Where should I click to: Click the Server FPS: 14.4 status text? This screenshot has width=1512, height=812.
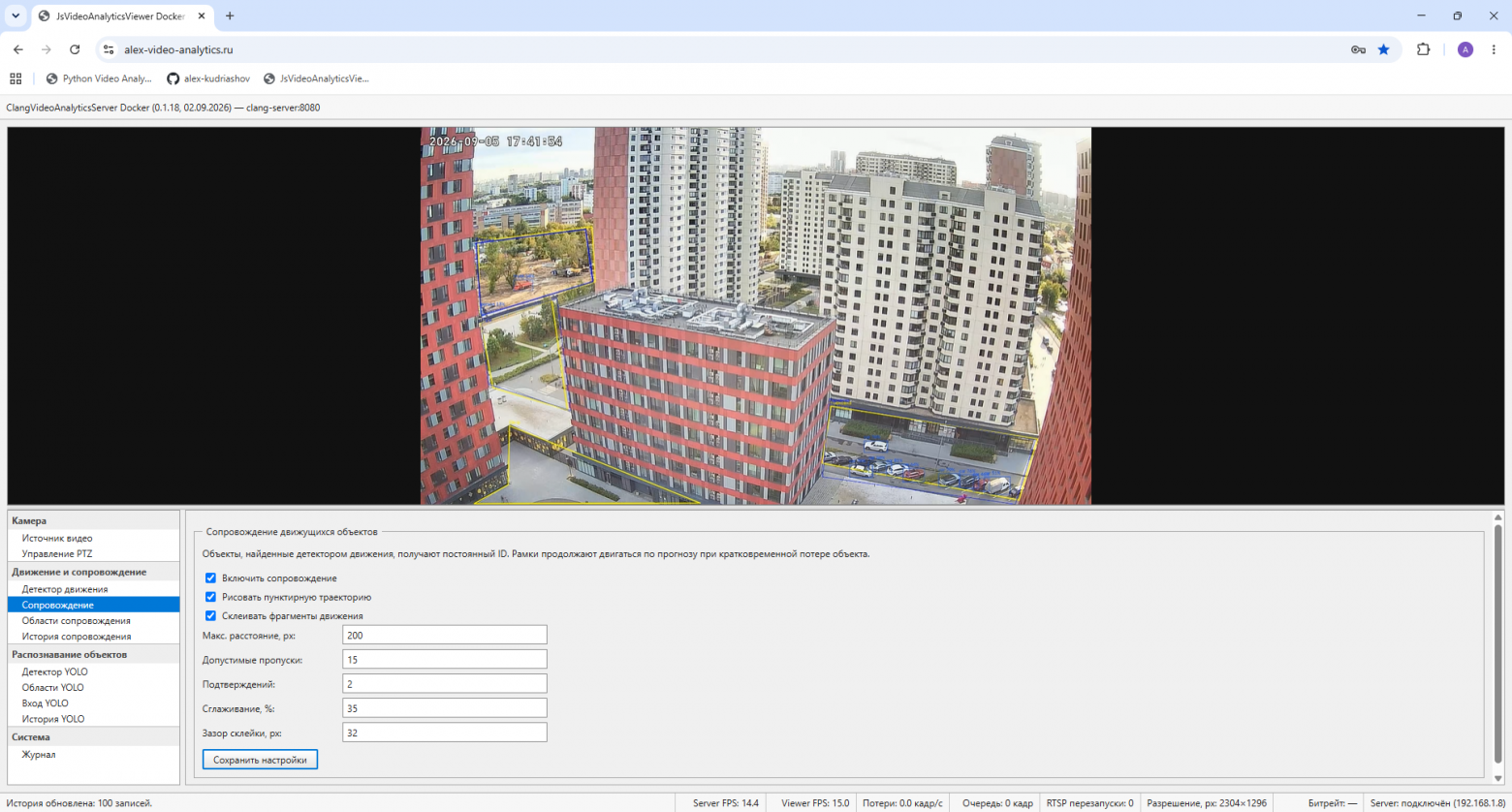click(726, 803)
